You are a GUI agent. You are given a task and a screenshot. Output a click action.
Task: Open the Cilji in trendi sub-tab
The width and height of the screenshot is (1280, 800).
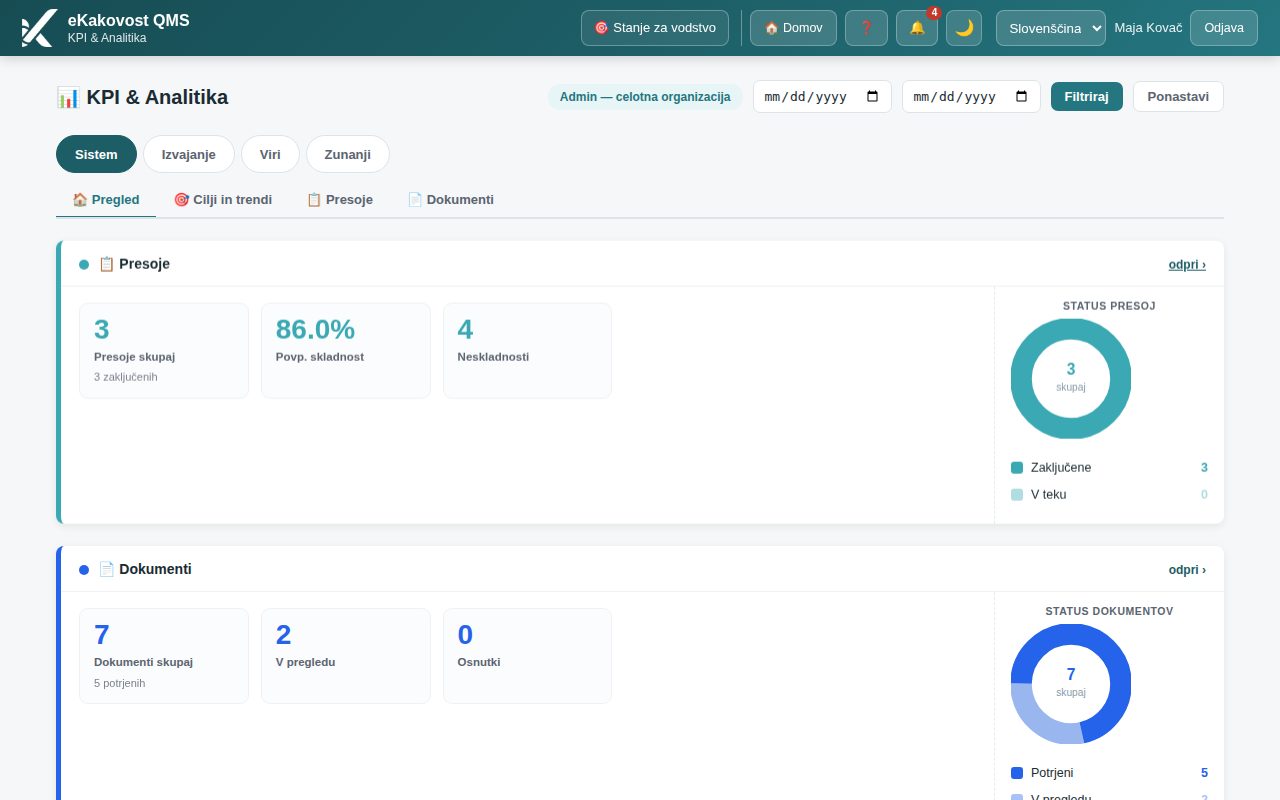click(223, 199)
